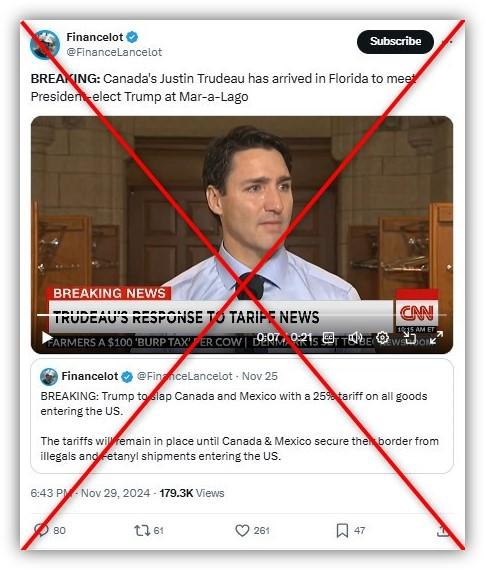The height and width of the screenshot is (570, 485).
Task: Expand video to fullscreen
Action: (x=436, y=338)
